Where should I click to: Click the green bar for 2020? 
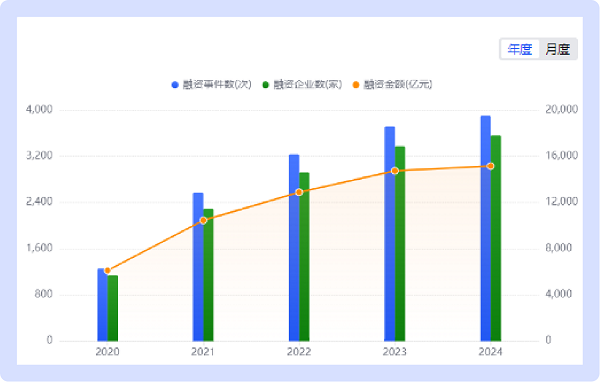(x=113, y=308)
